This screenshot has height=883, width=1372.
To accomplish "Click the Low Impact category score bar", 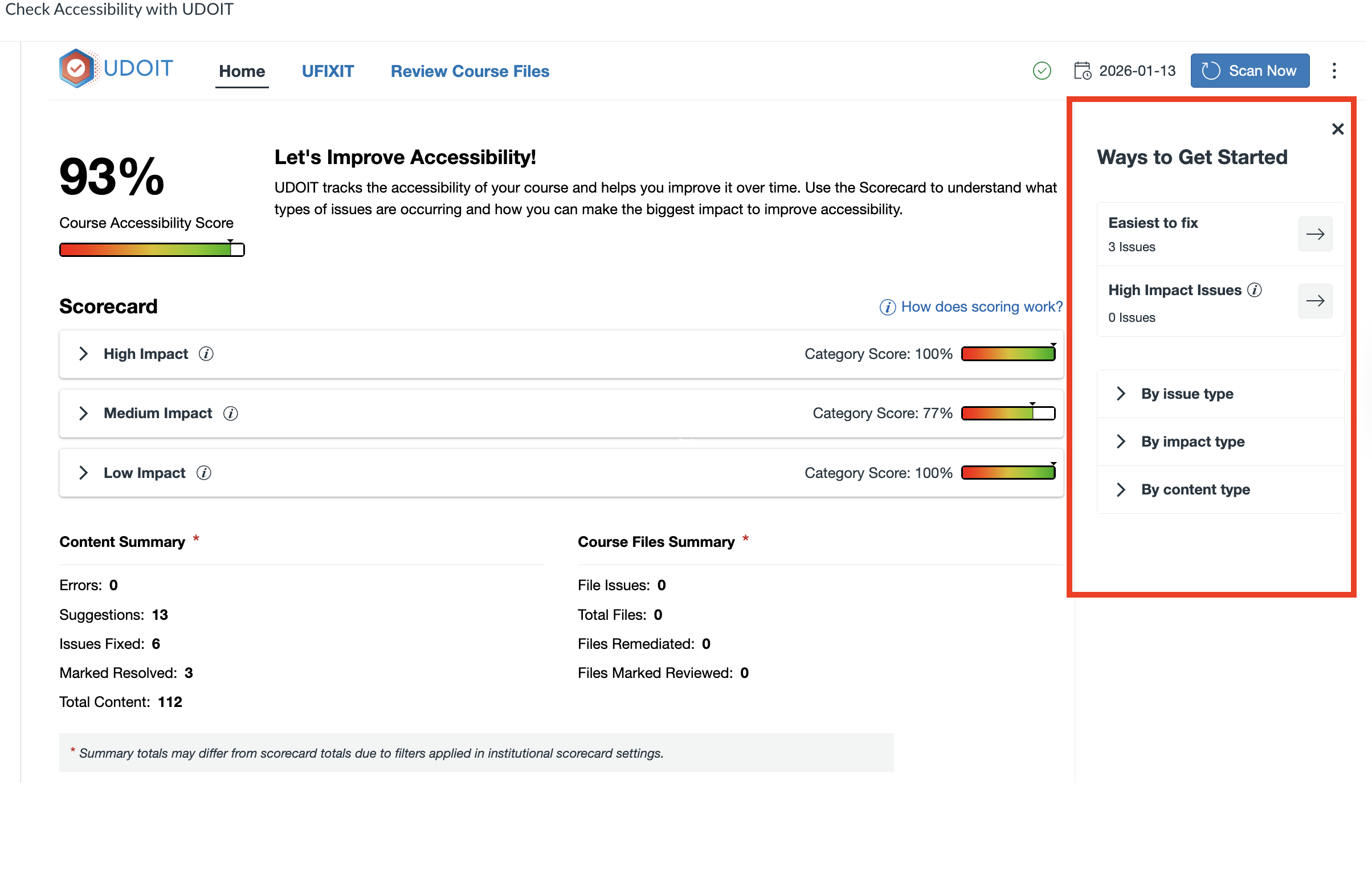I will tap(1008, 473).
